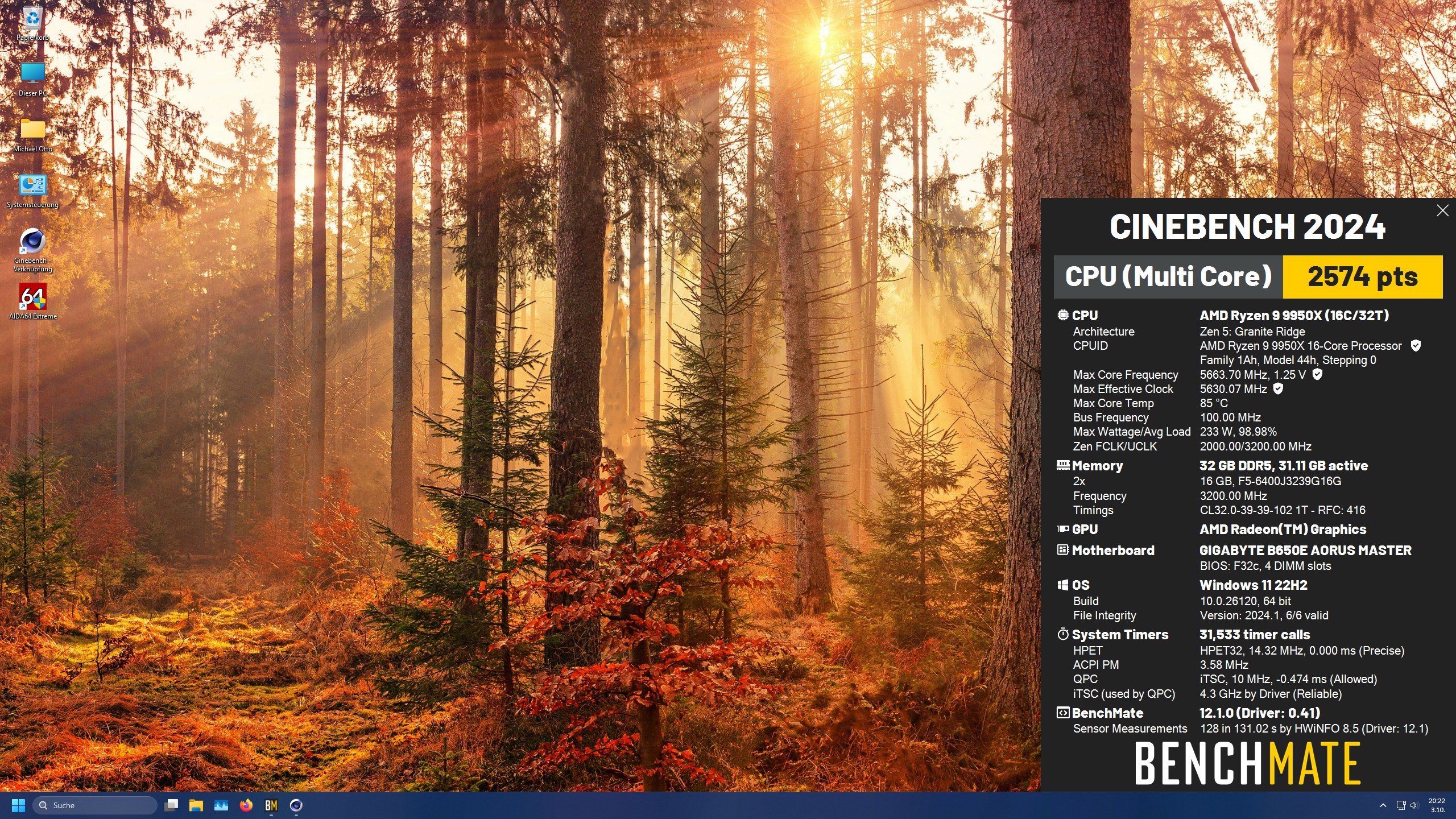Open the Windows Start button

tap(18, 805)
